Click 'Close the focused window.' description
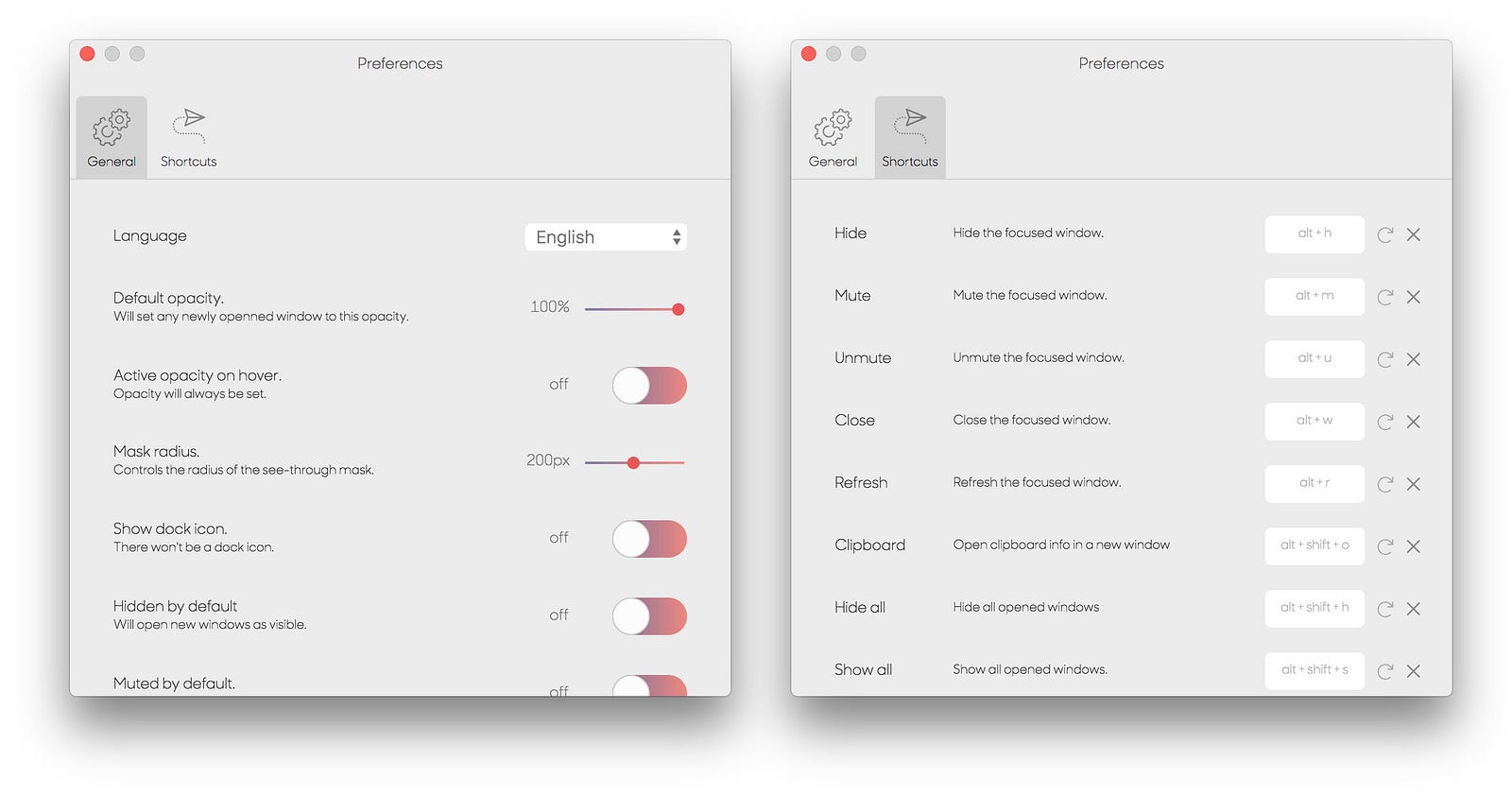 click(x=1032, y=420)
